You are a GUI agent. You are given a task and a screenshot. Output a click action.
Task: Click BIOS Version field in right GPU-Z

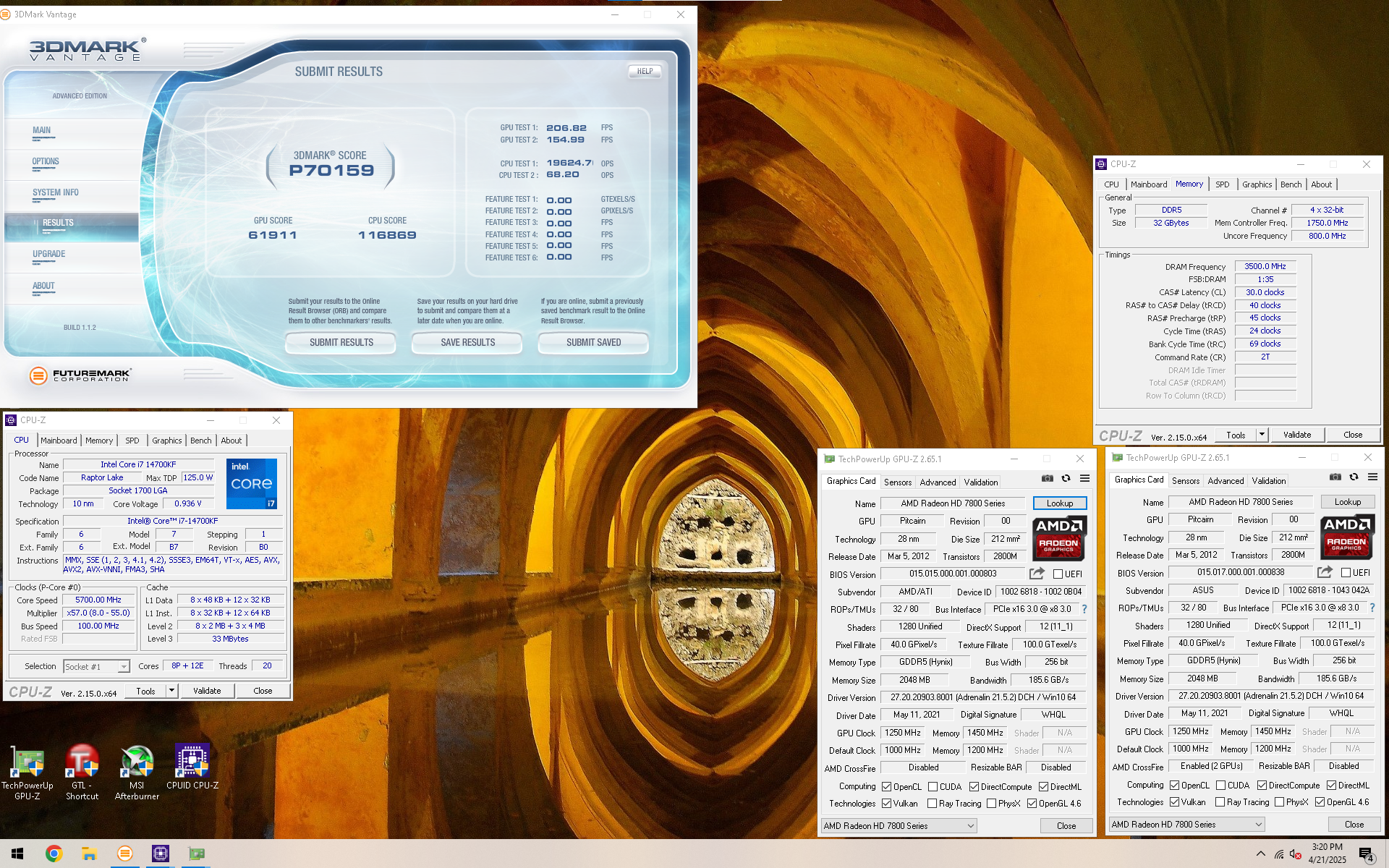[x=1240, y=572]
